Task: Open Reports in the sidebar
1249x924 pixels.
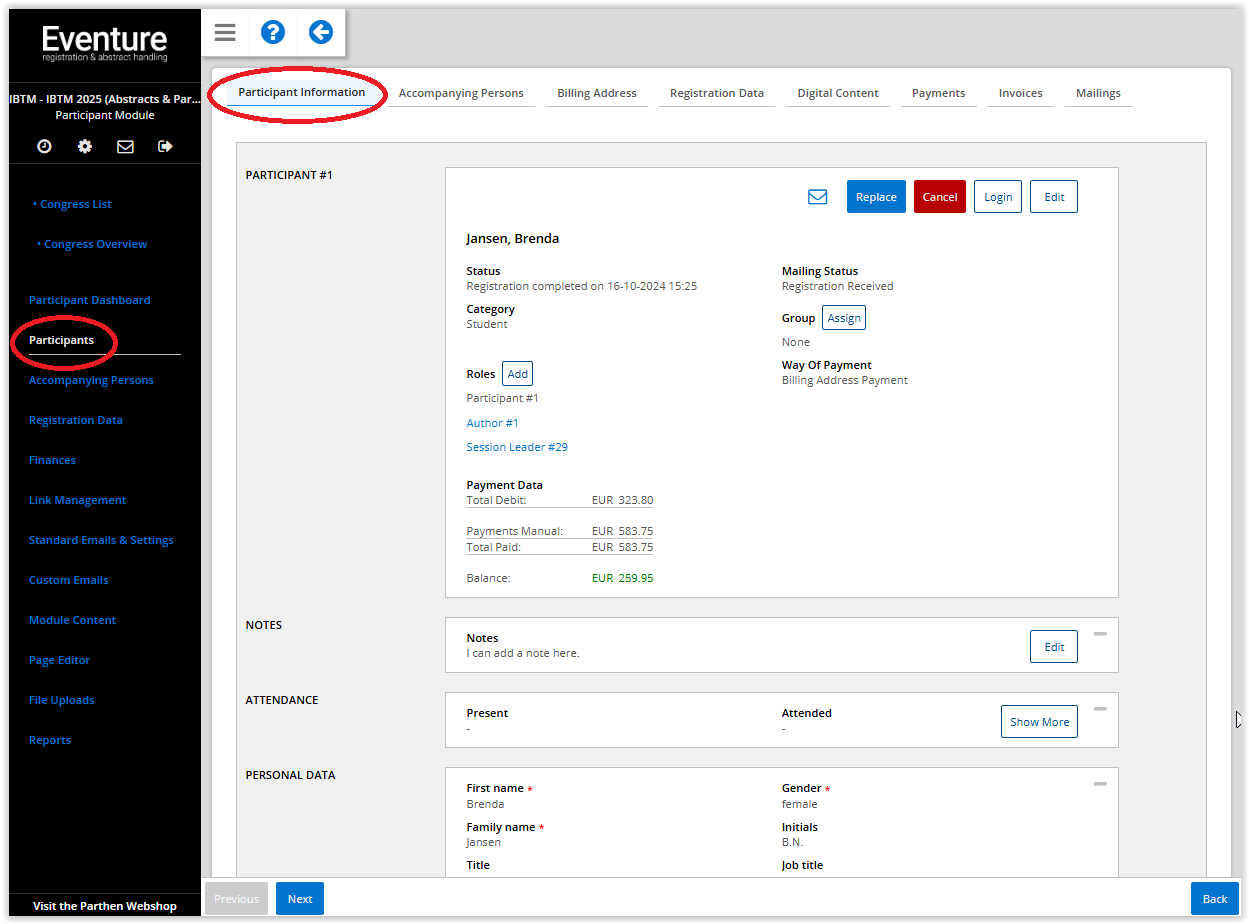Action: [50, 740]
